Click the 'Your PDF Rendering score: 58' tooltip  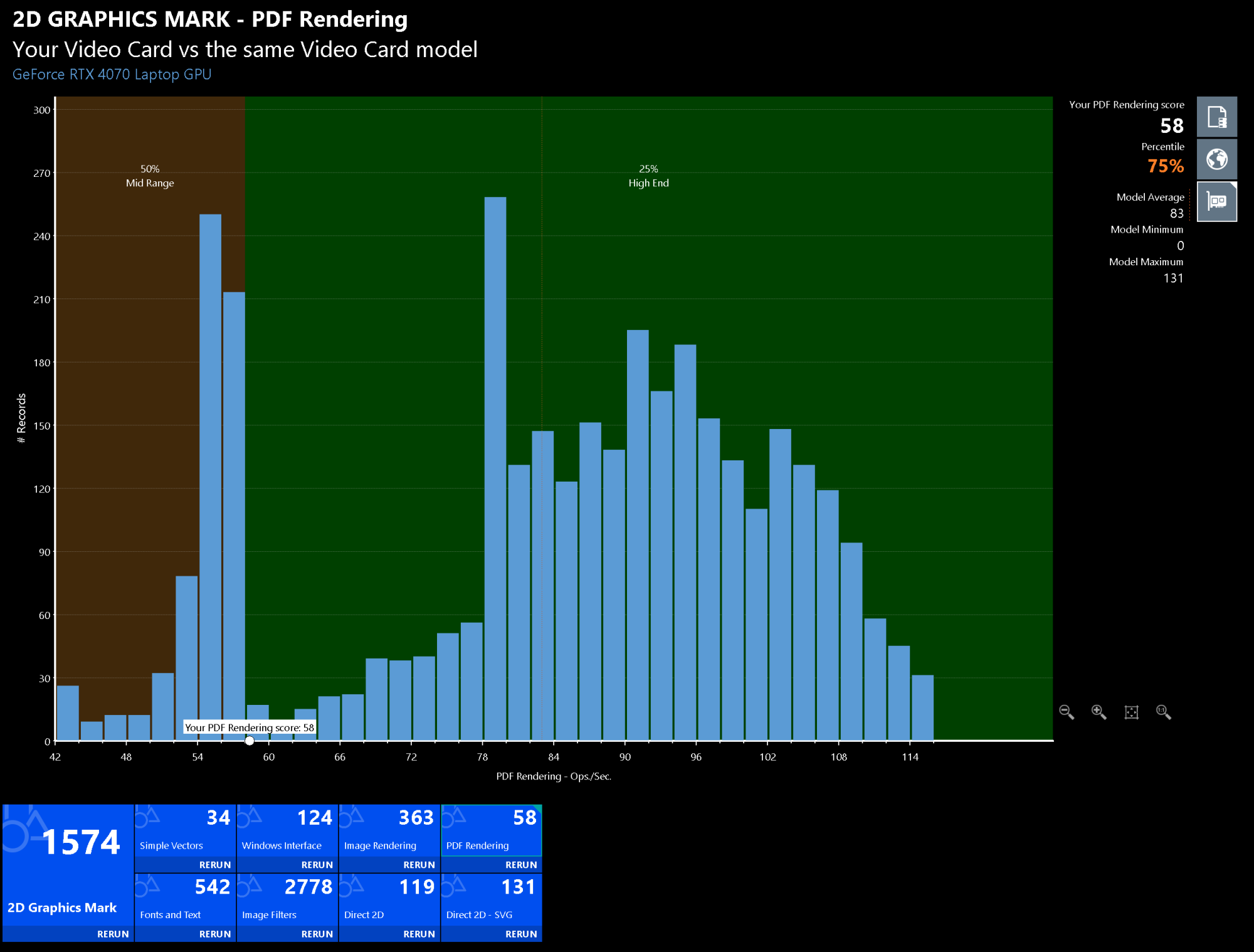[x=250, y=727]
